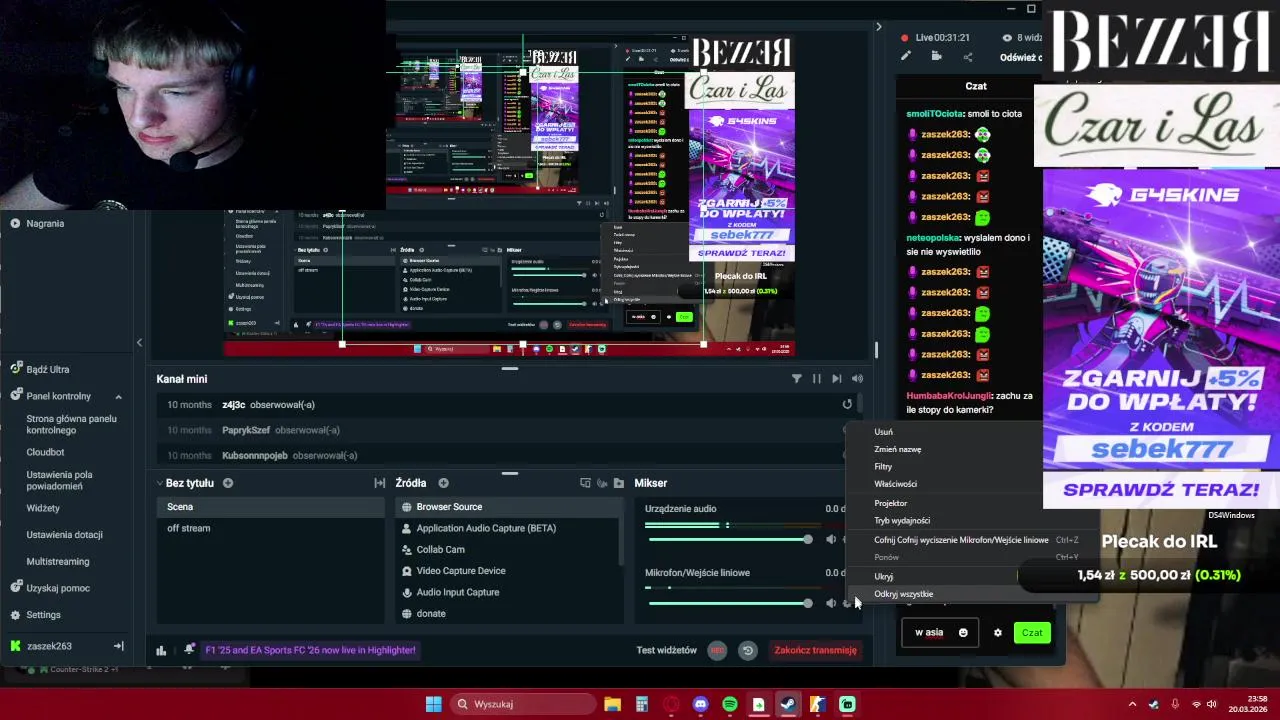The height and width of the screenshot is (720, 1280).
Task: Open Uzyskaj pomoc in the sidebar
Action: (x=58, y=588)
